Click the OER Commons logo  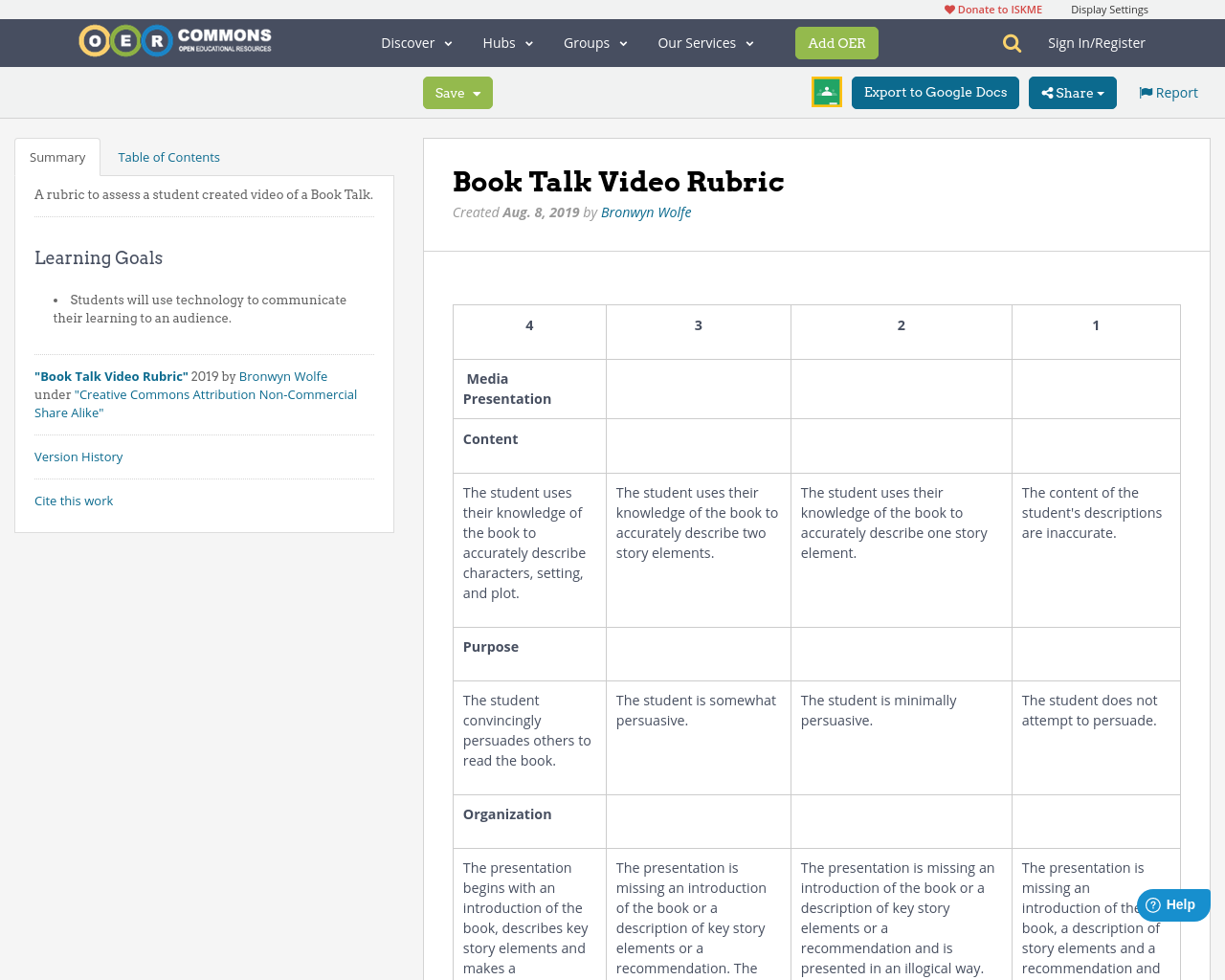click(174, 39)
